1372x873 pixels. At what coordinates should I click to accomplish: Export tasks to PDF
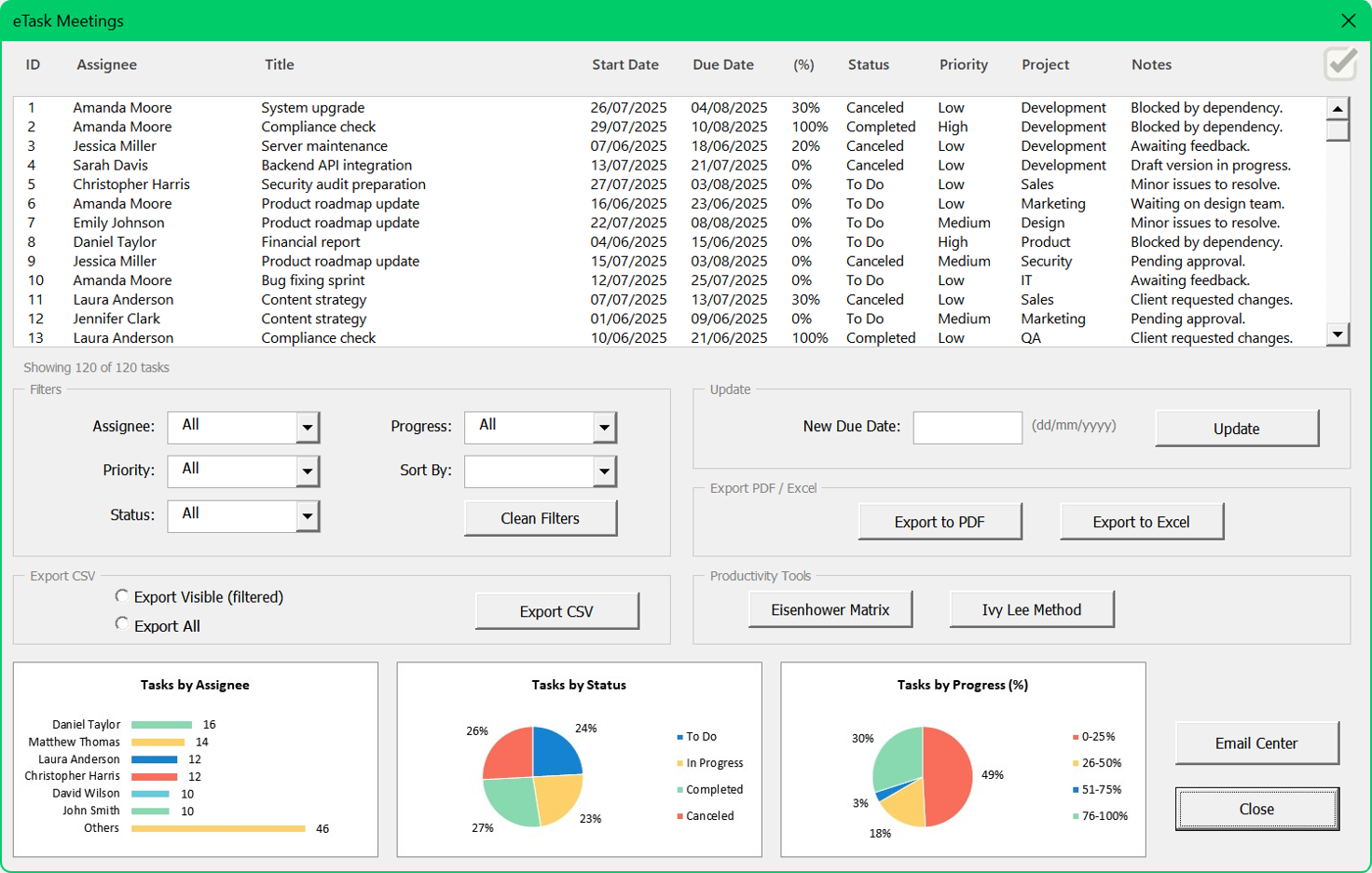click(940, 521)
